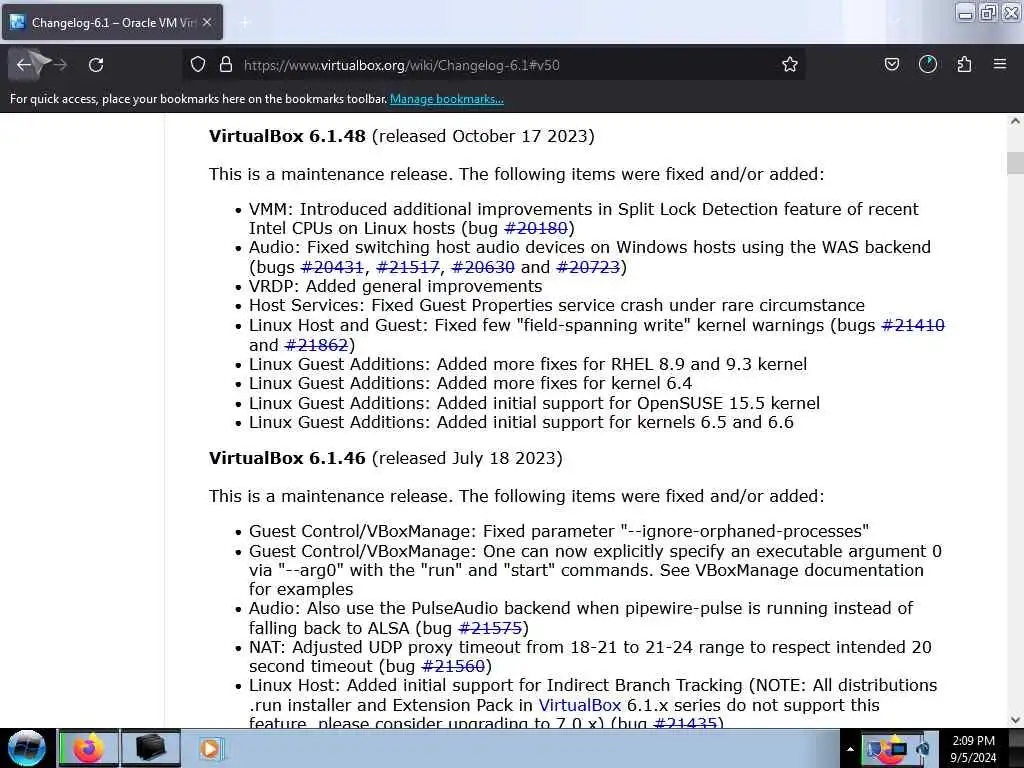Click text "released July 18 2023"
Screen dimensions: 1024x768
click(x=467, y=458)
